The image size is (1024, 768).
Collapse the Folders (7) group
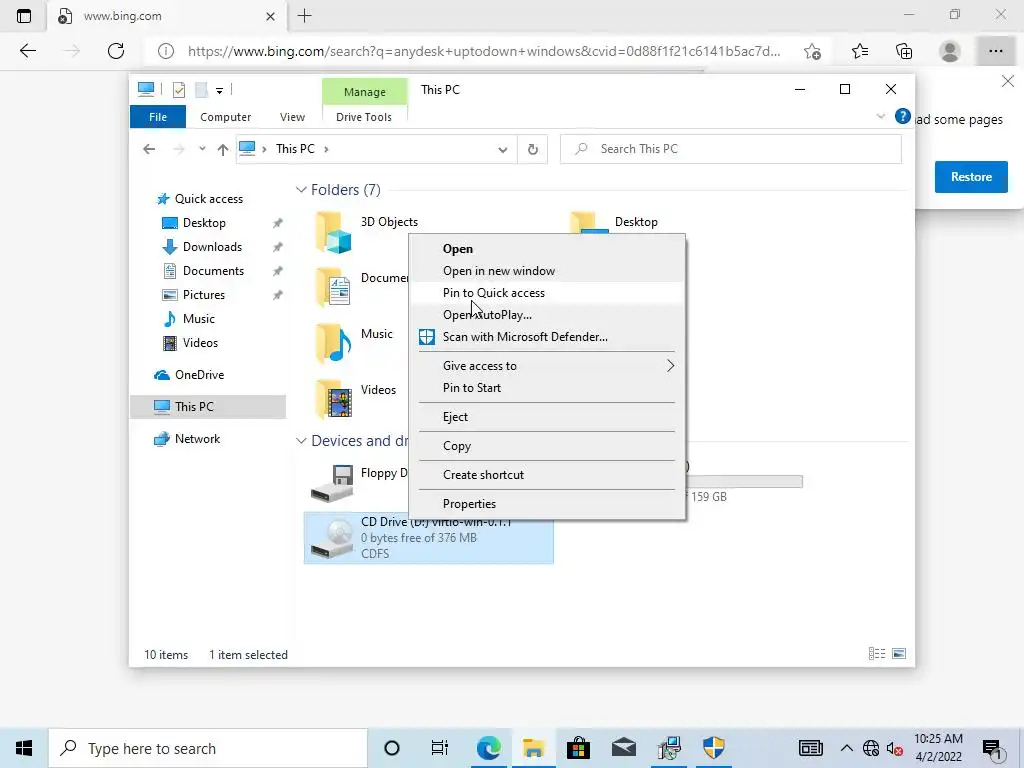301,189
